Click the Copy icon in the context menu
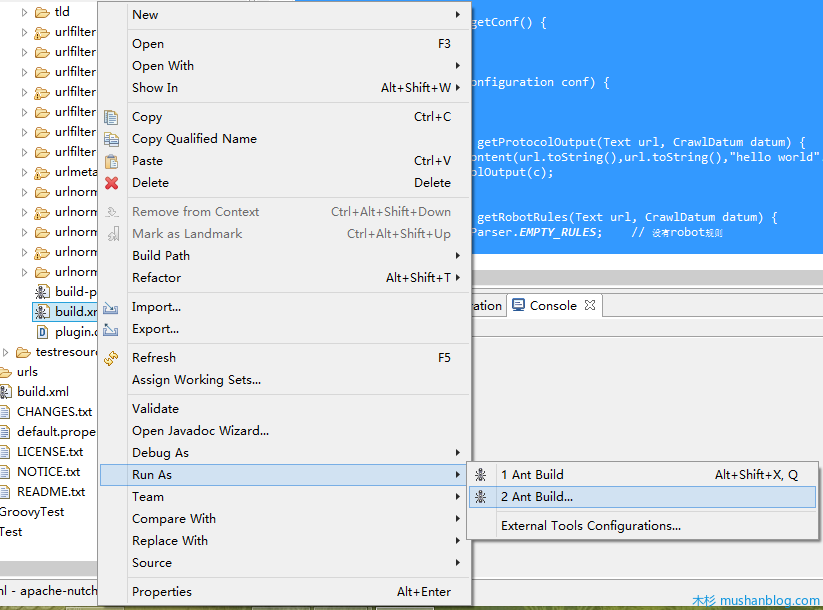 (x=113, y=117)
